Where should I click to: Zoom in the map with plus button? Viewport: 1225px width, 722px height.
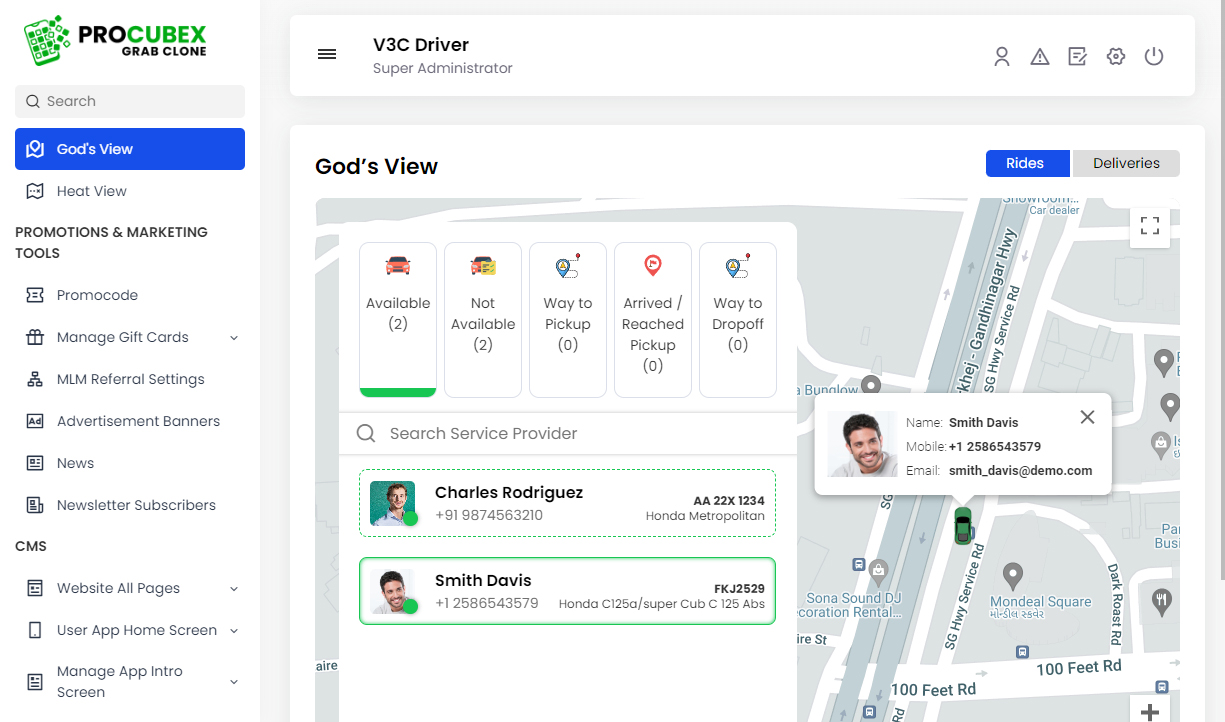coord(1150,711)
